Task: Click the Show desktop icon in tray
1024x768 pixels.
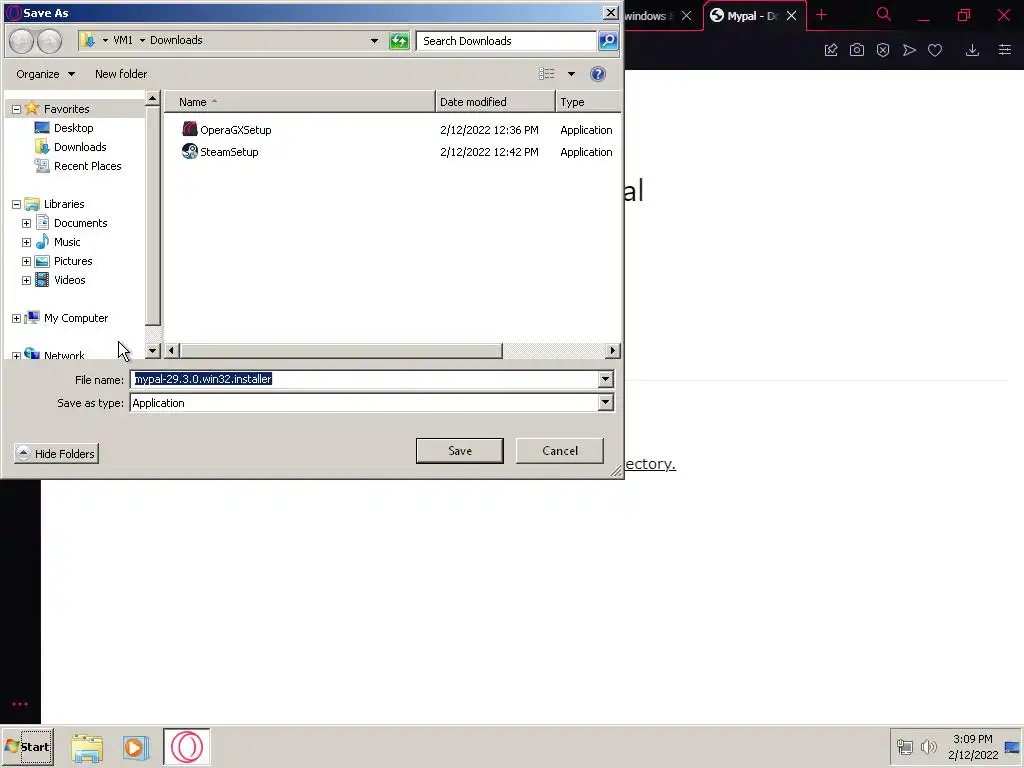Action: [x=1012, y=747]
